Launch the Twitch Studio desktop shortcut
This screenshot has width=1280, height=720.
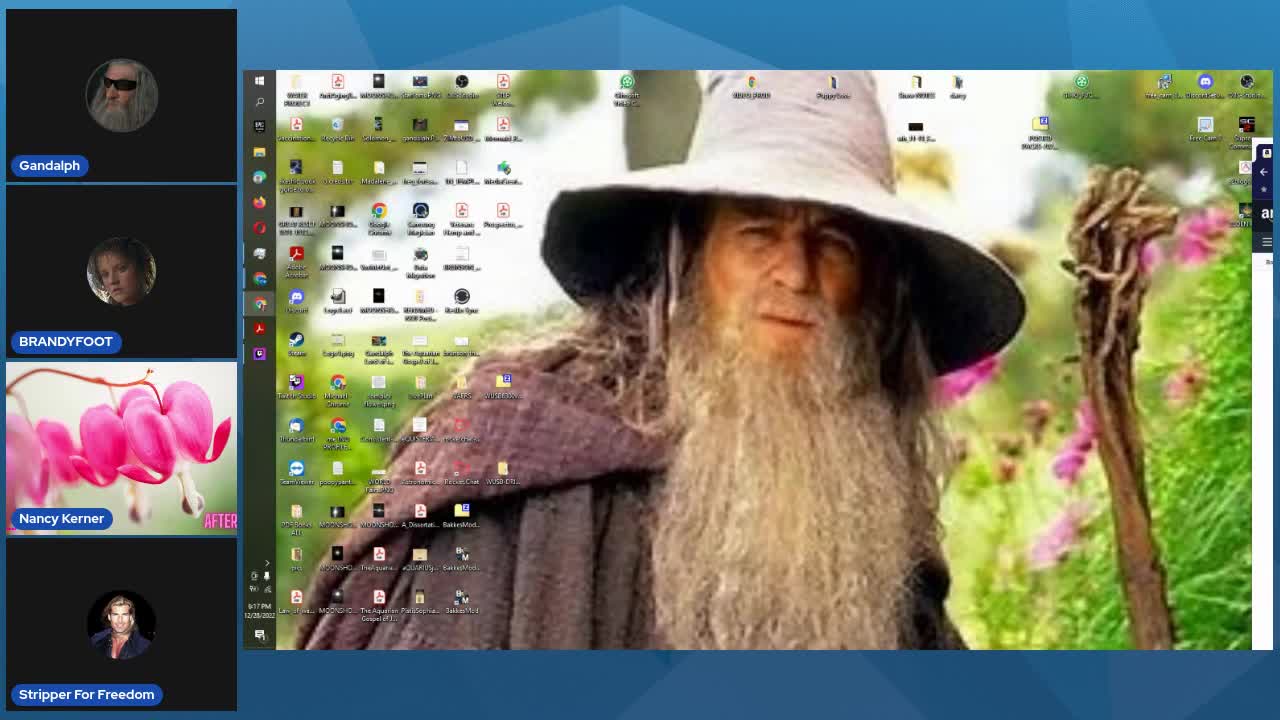click(296, 388)
